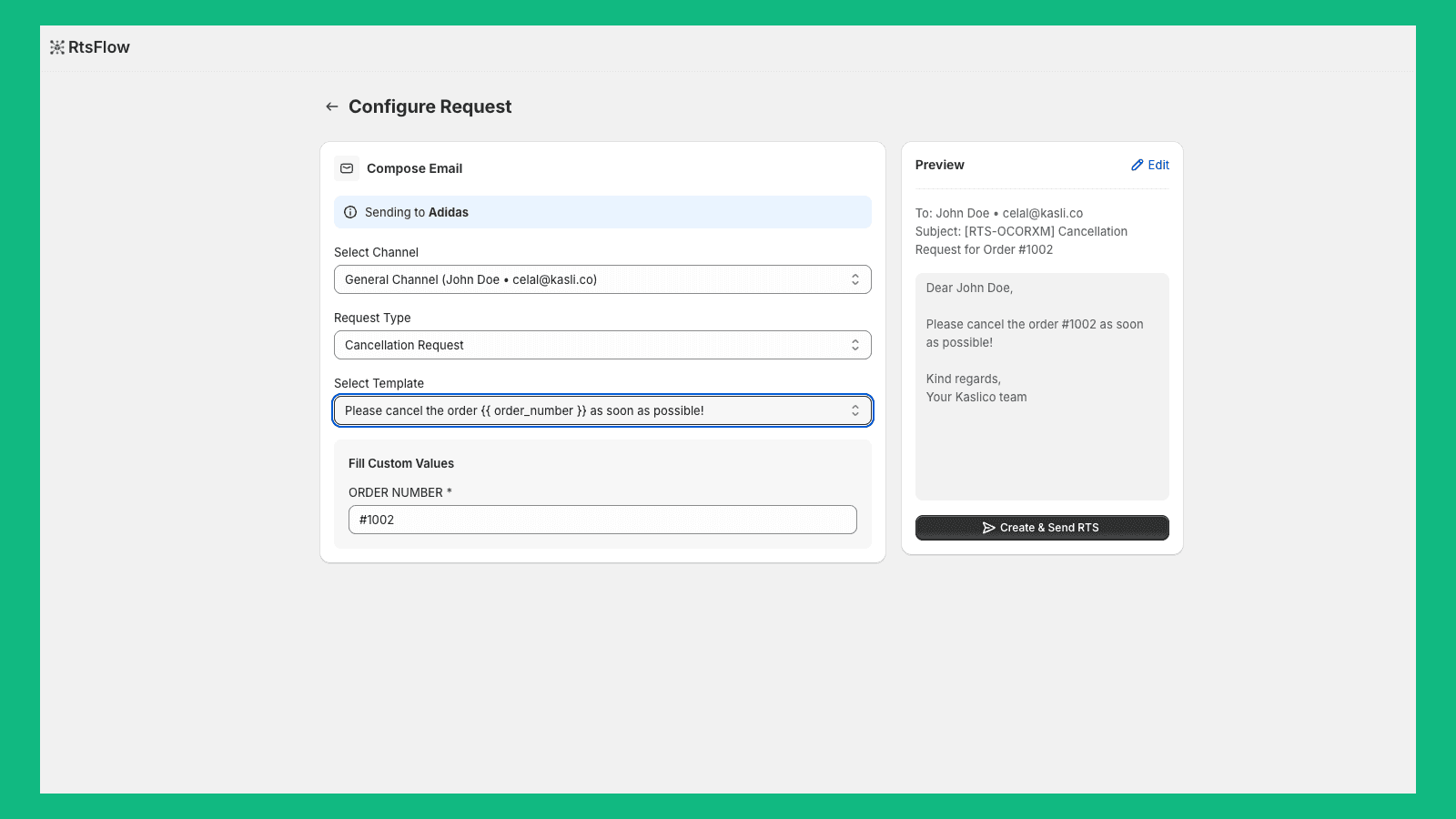Click the Select Template label
The height and width of the screenshot is (819, 1456).
(379, 383)
